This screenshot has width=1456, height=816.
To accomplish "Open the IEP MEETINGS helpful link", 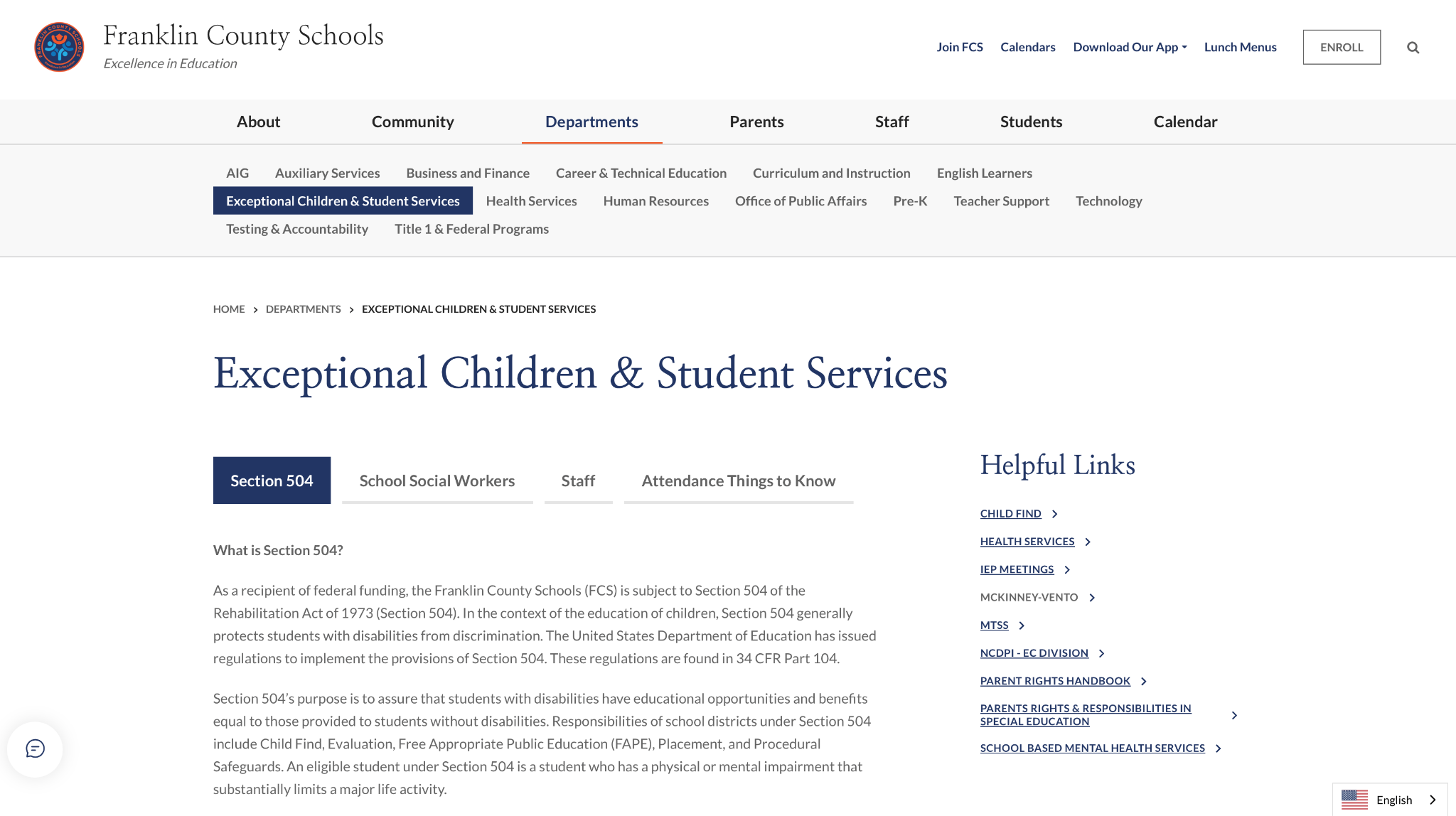I will 1017,569.
